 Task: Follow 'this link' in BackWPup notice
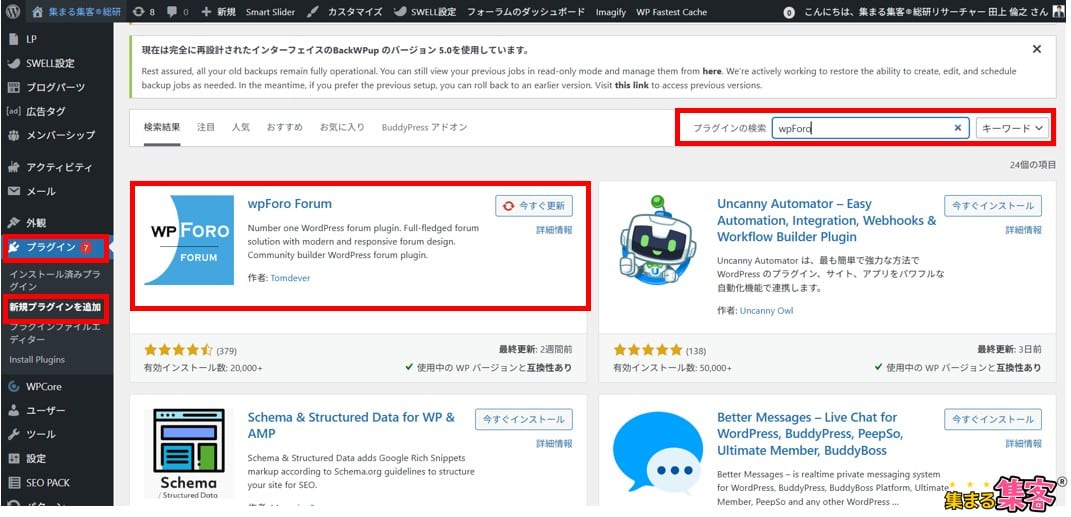[631, 85]
